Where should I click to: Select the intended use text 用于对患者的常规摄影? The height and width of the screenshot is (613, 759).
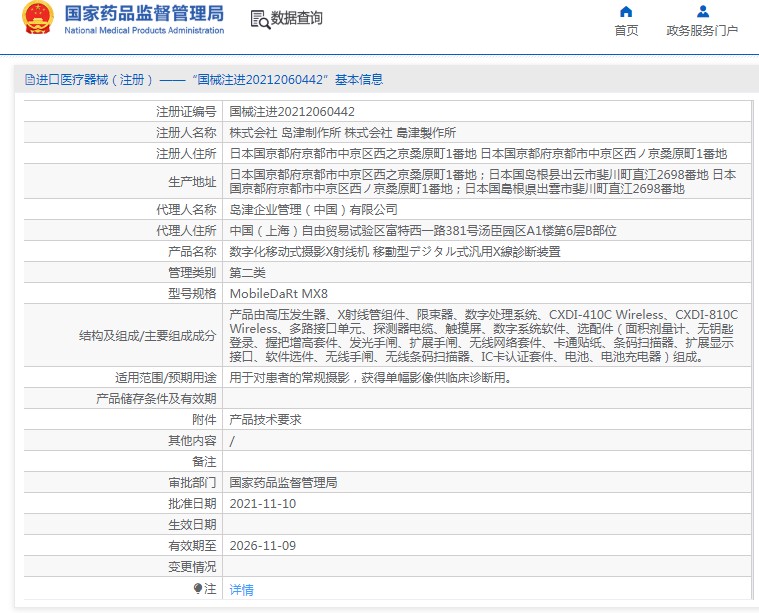click(370, 378)
